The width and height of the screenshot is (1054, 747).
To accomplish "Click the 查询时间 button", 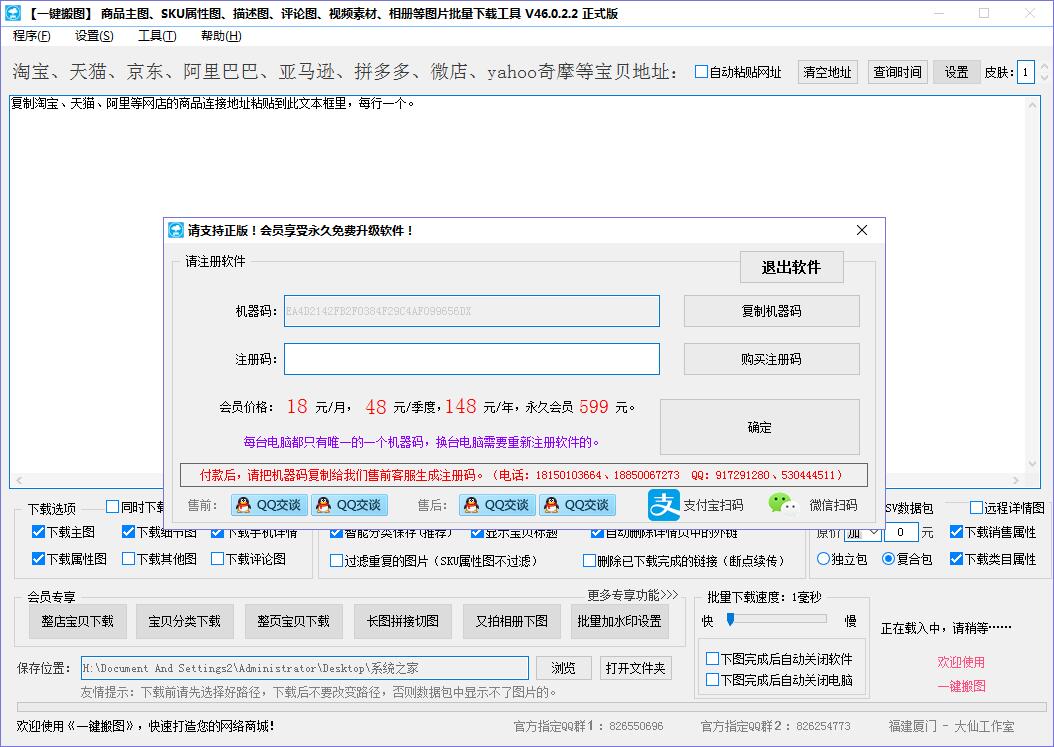I will tap(897, 71).
